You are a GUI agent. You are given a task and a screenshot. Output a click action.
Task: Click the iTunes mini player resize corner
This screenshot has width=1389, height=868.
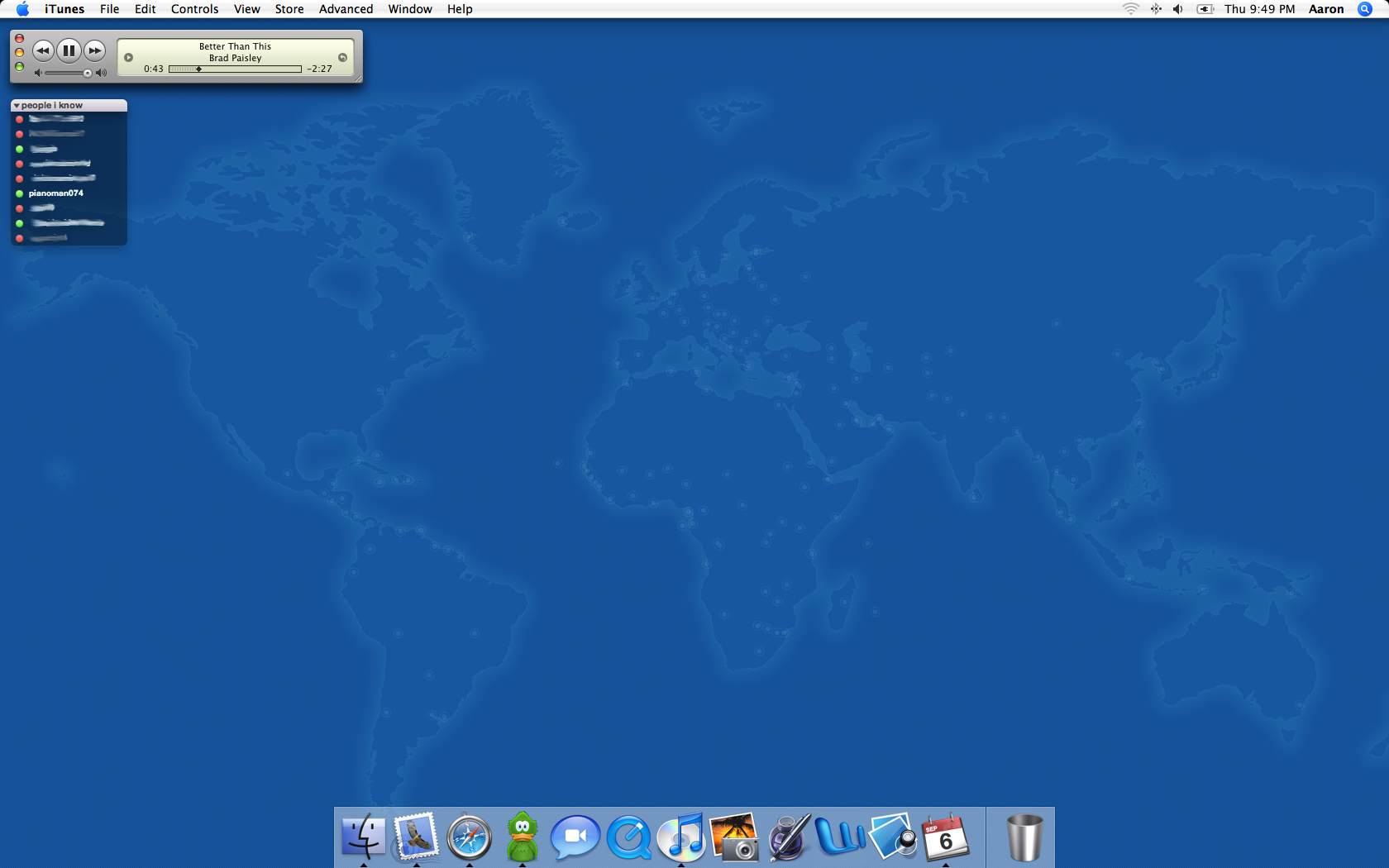tap(358, 78)
